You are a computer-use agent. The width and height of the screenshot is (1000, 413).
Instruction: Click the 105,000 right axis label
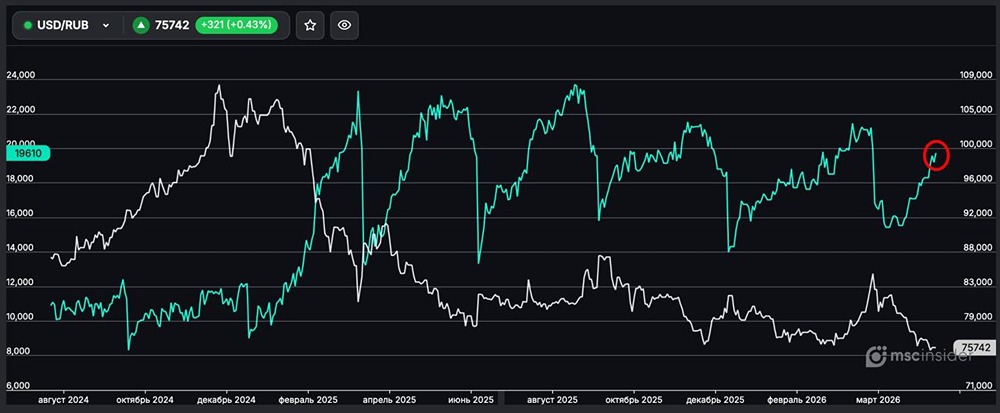[974, 110]
